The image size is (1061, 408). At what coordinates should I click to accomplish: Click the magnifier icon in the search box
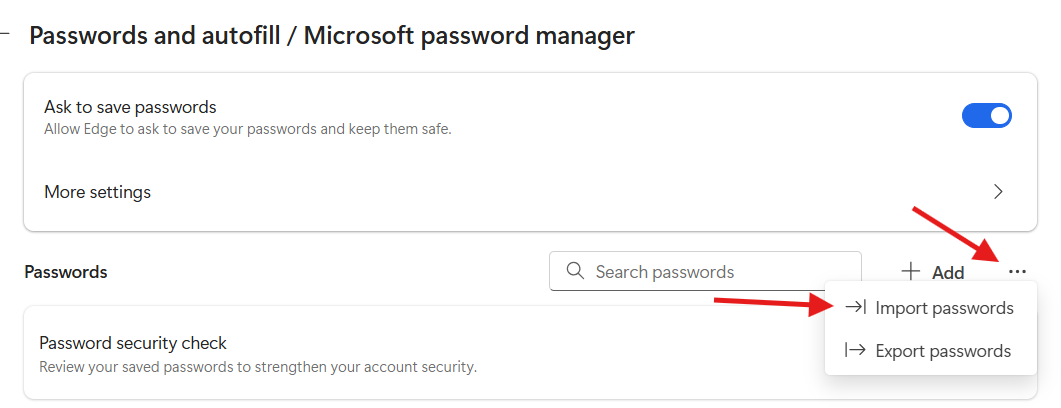(x=575, y=271)
